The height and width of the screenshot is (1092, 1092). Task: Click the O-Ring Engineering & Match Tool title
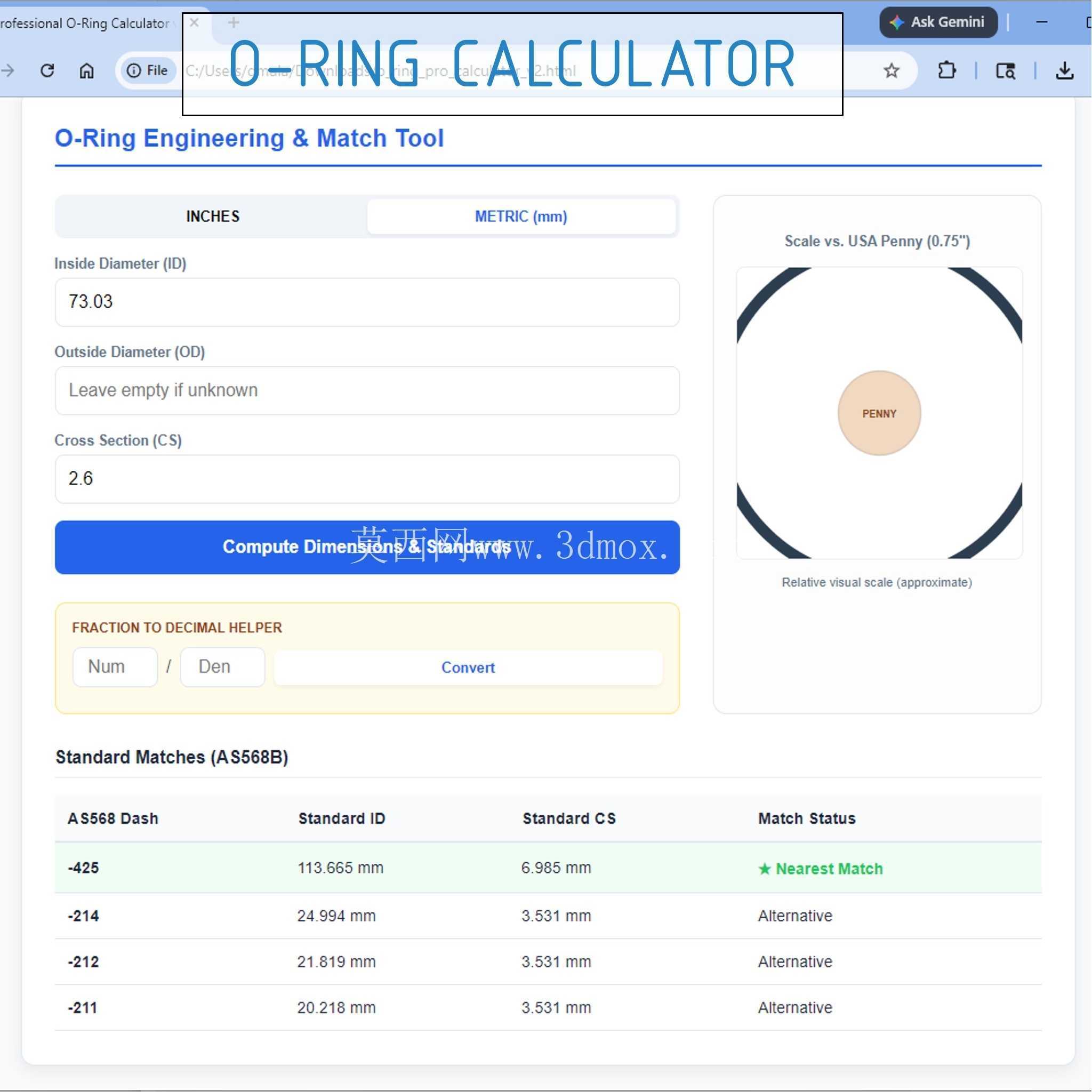pyautogui.click(x=249, y=139)
